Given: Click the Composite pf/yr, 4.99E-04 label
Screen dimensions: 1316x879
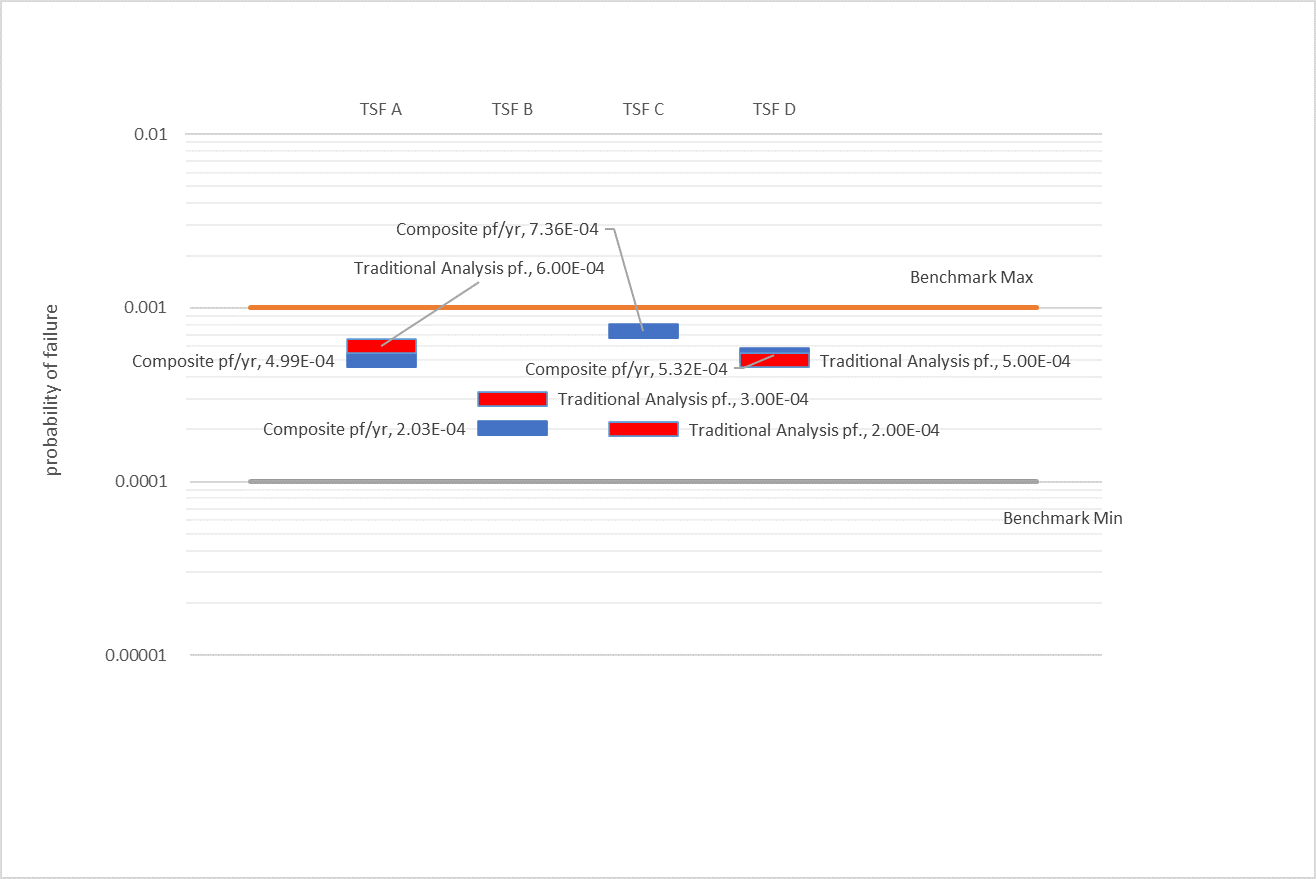Looking at the screenshot, I should tap(234, 361).
